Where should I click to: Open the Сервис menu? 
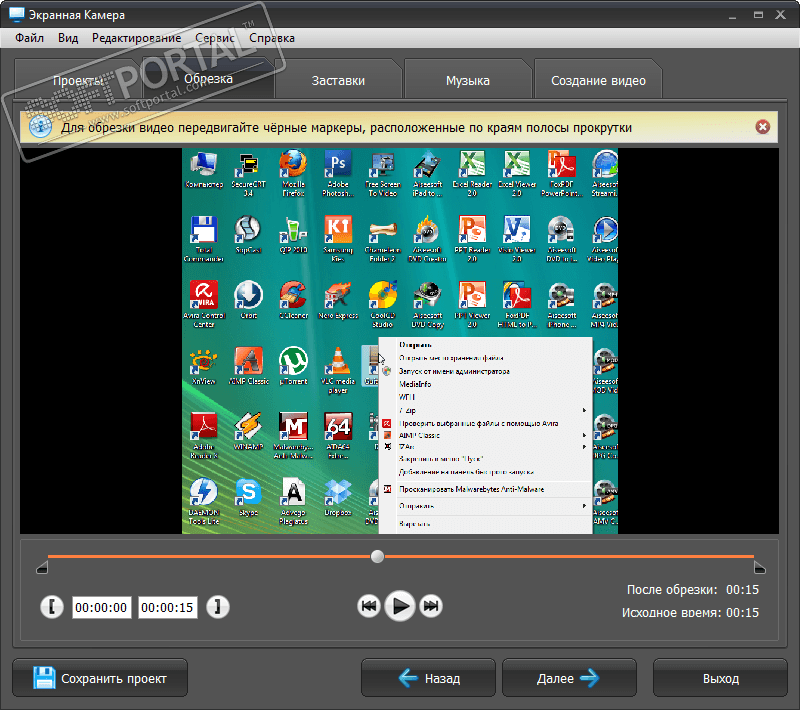click(215, 38)
